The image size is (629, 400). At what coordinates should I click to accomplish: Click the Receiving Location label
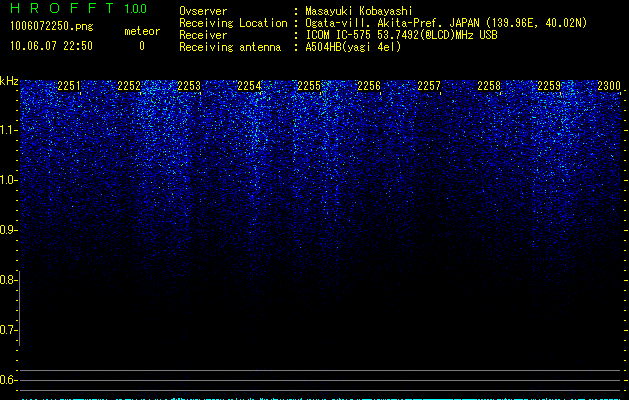pyautogui.click(x=233, y=23)
